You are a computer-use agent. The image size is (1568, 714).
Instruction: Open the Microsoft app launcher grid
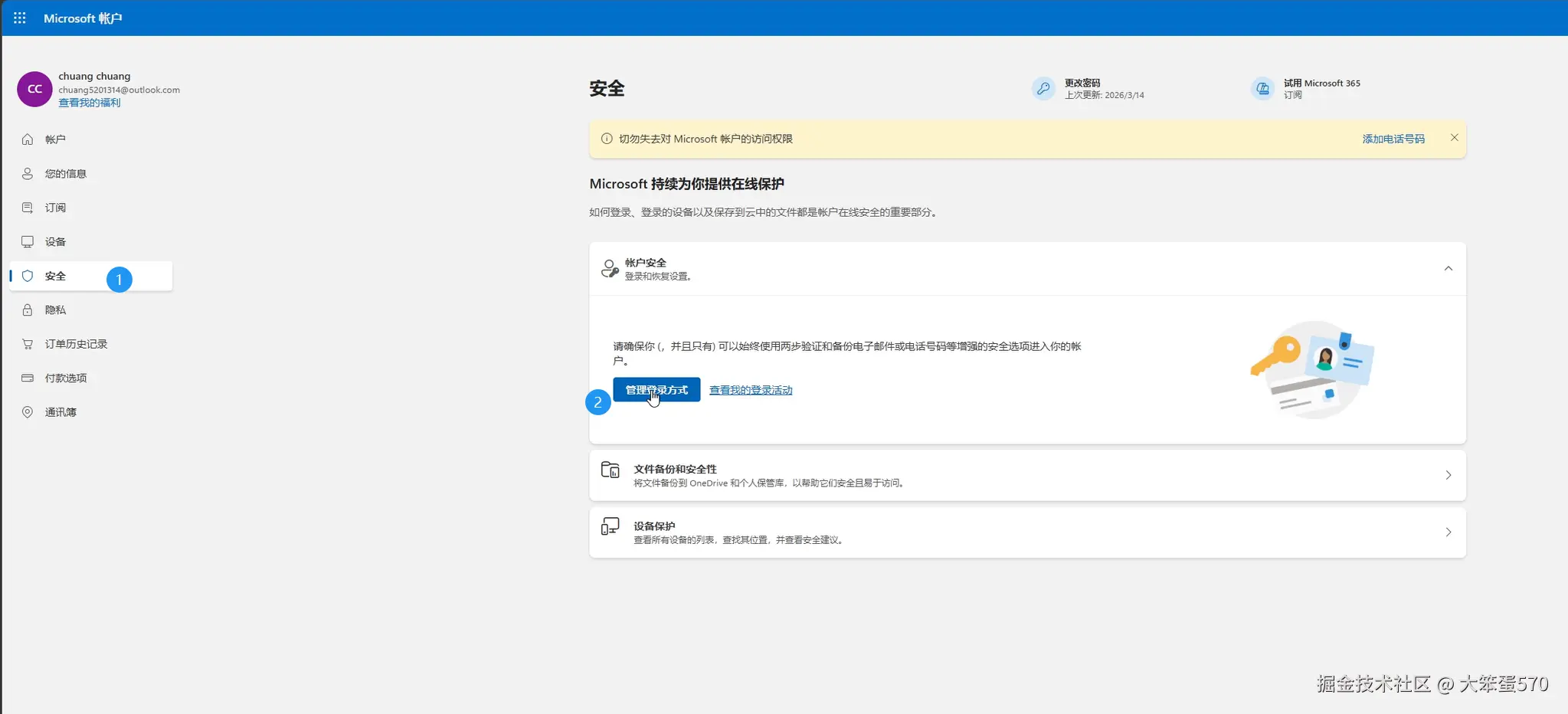coord(20,18)
